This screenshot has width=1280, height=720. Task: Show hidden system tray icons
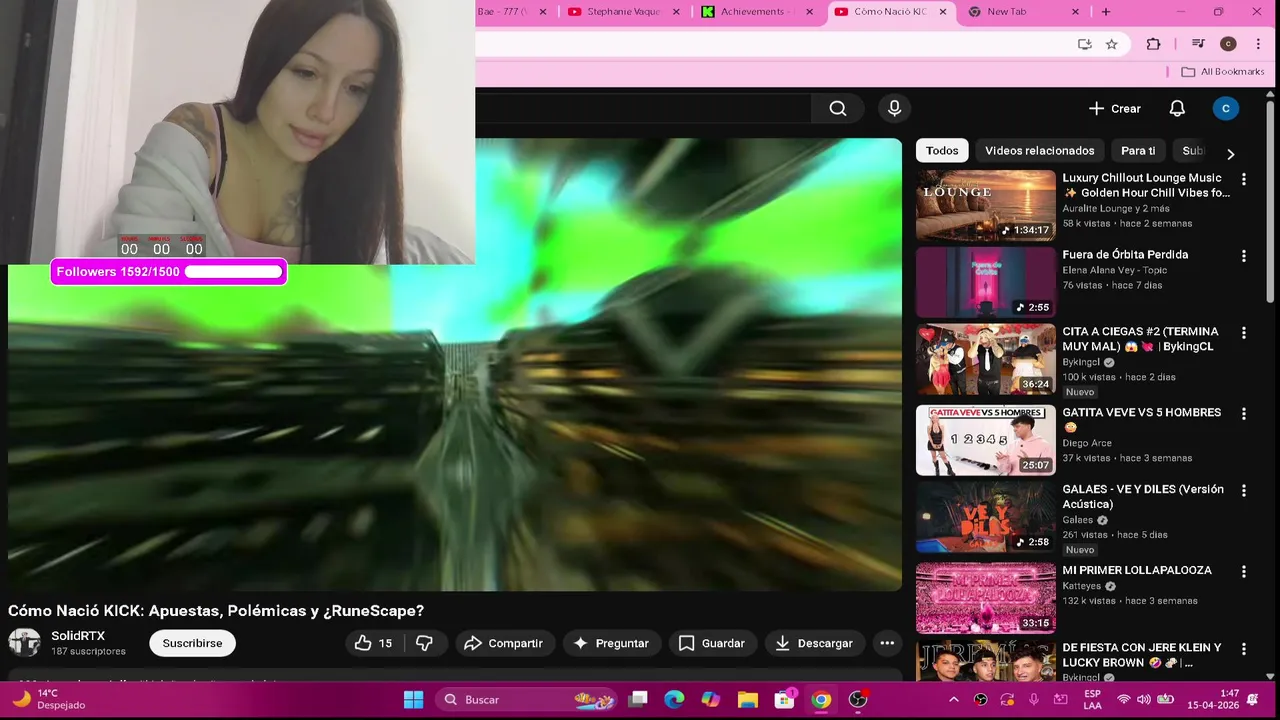click(x=953, y=699)
